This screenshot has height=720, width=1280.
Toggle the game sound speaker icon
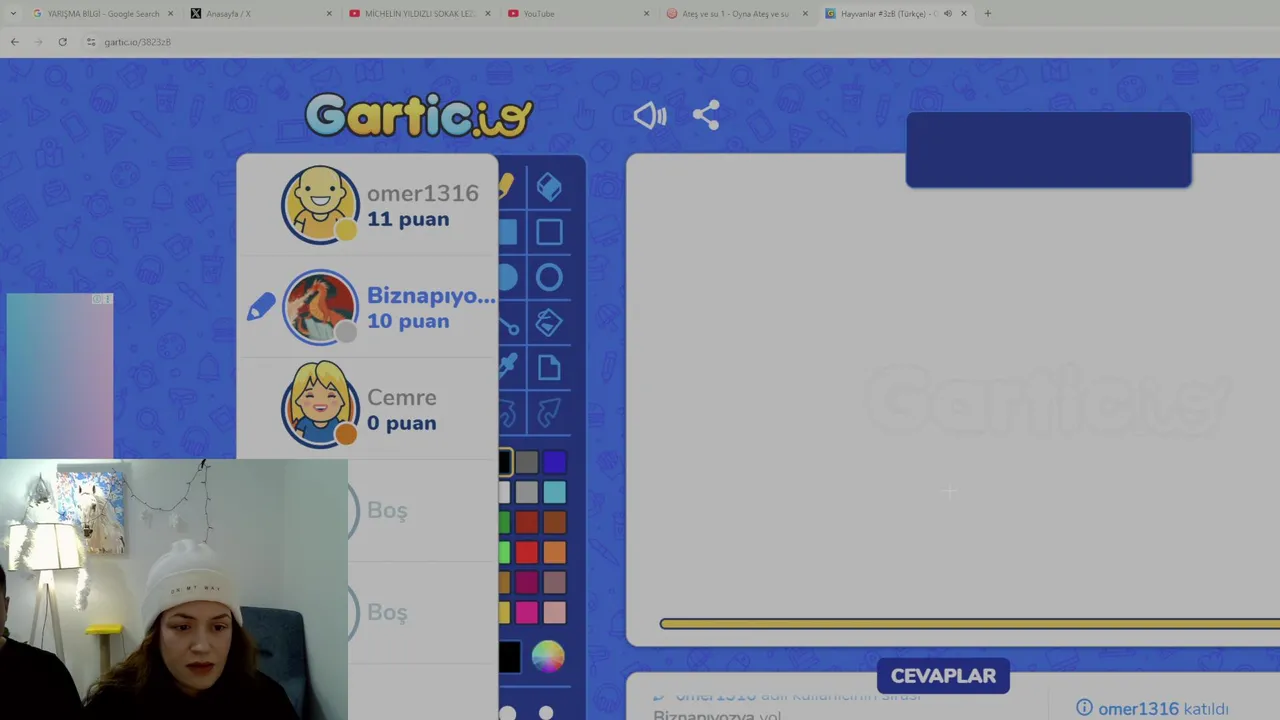(x=650, y=115)
